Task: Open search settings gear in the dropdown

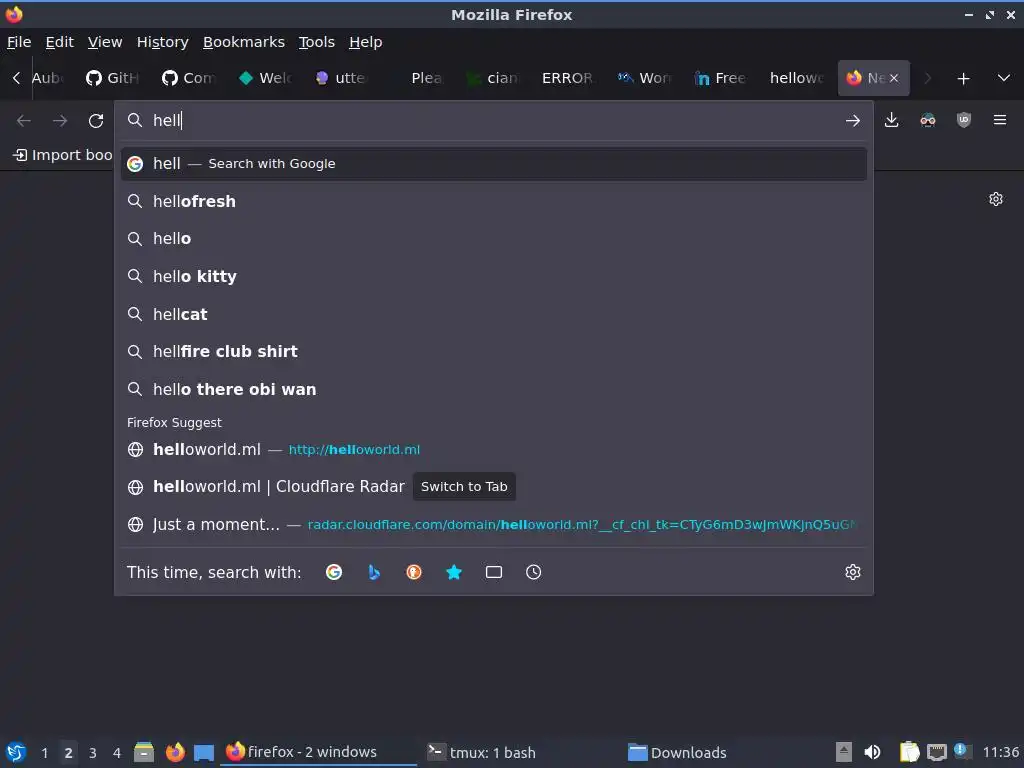Action: coord(853,572)
